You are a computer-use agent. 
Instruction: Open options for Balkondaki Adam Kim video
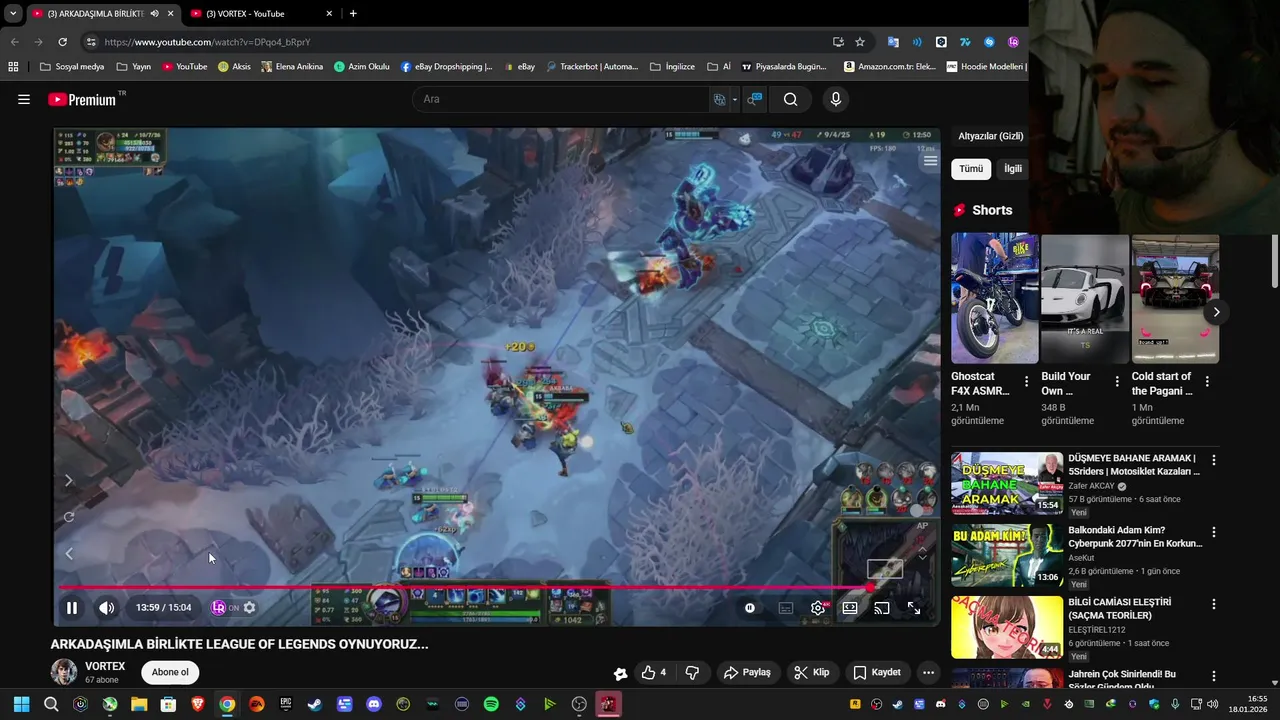pyautogui.click(x=1214, y=532)
